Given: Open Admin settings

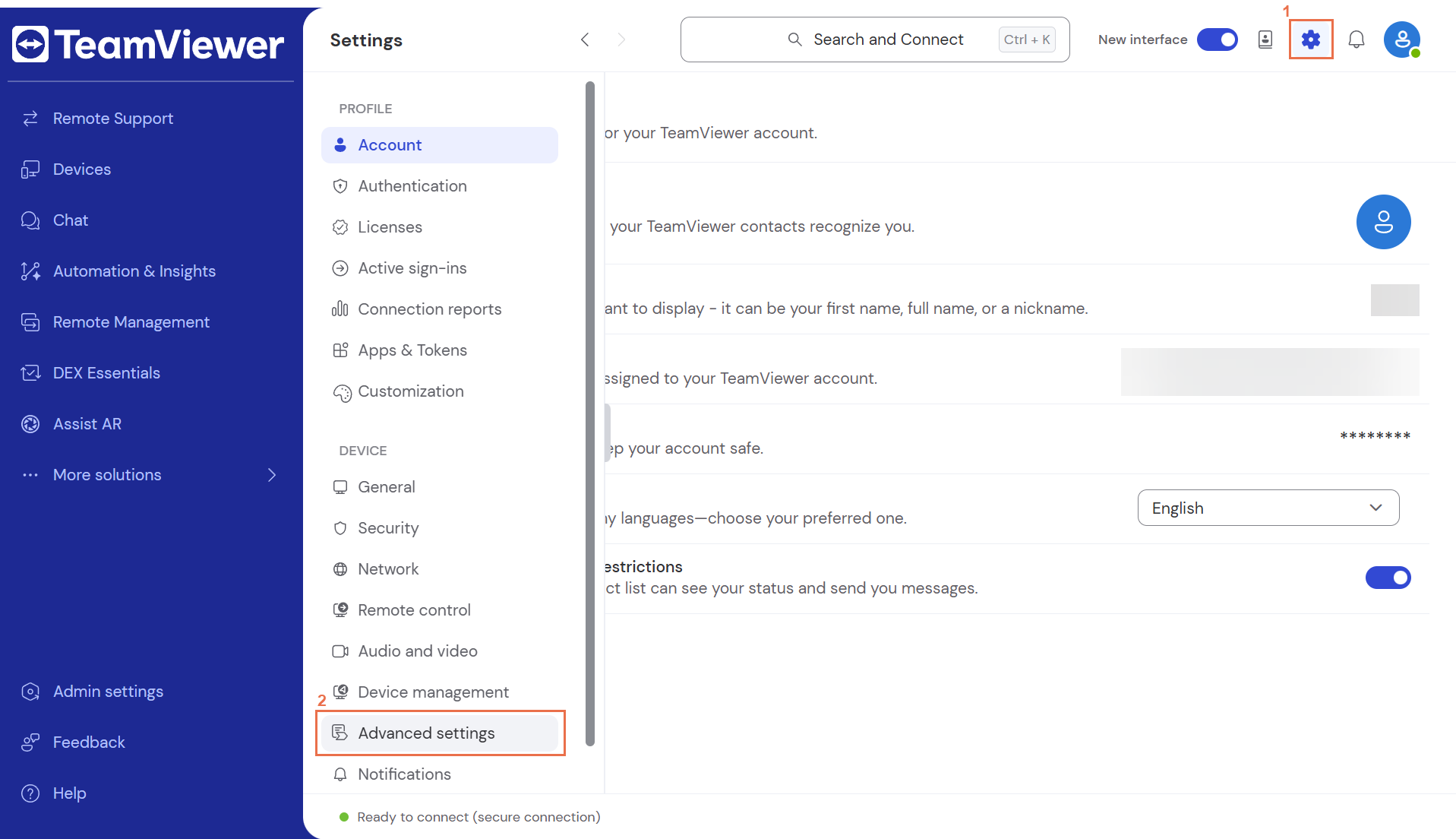Looking at the screenshot, I should coord(108,692).
